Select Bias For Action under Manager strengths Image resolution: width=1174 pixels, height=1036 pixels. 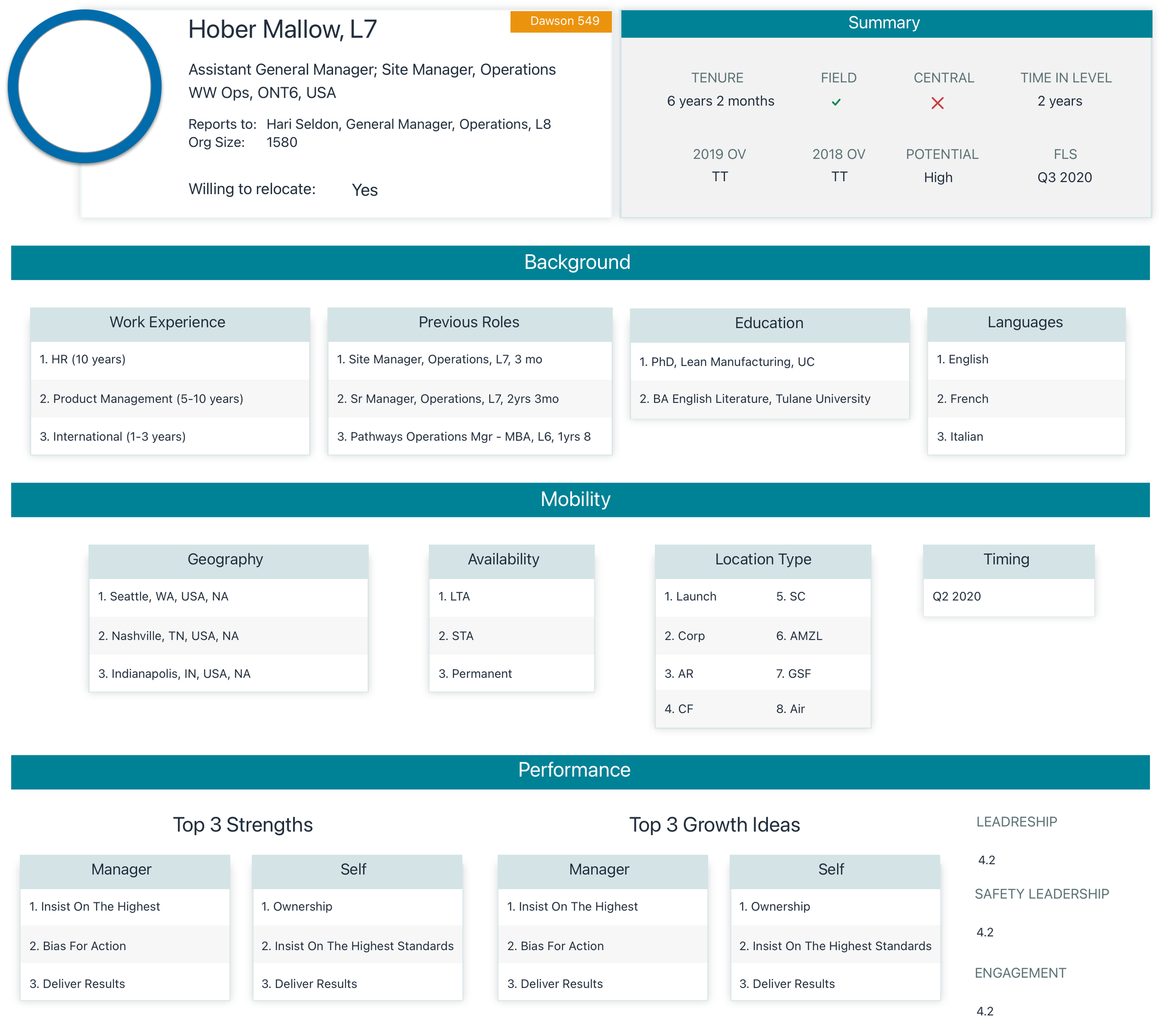[x=77, y=946]
